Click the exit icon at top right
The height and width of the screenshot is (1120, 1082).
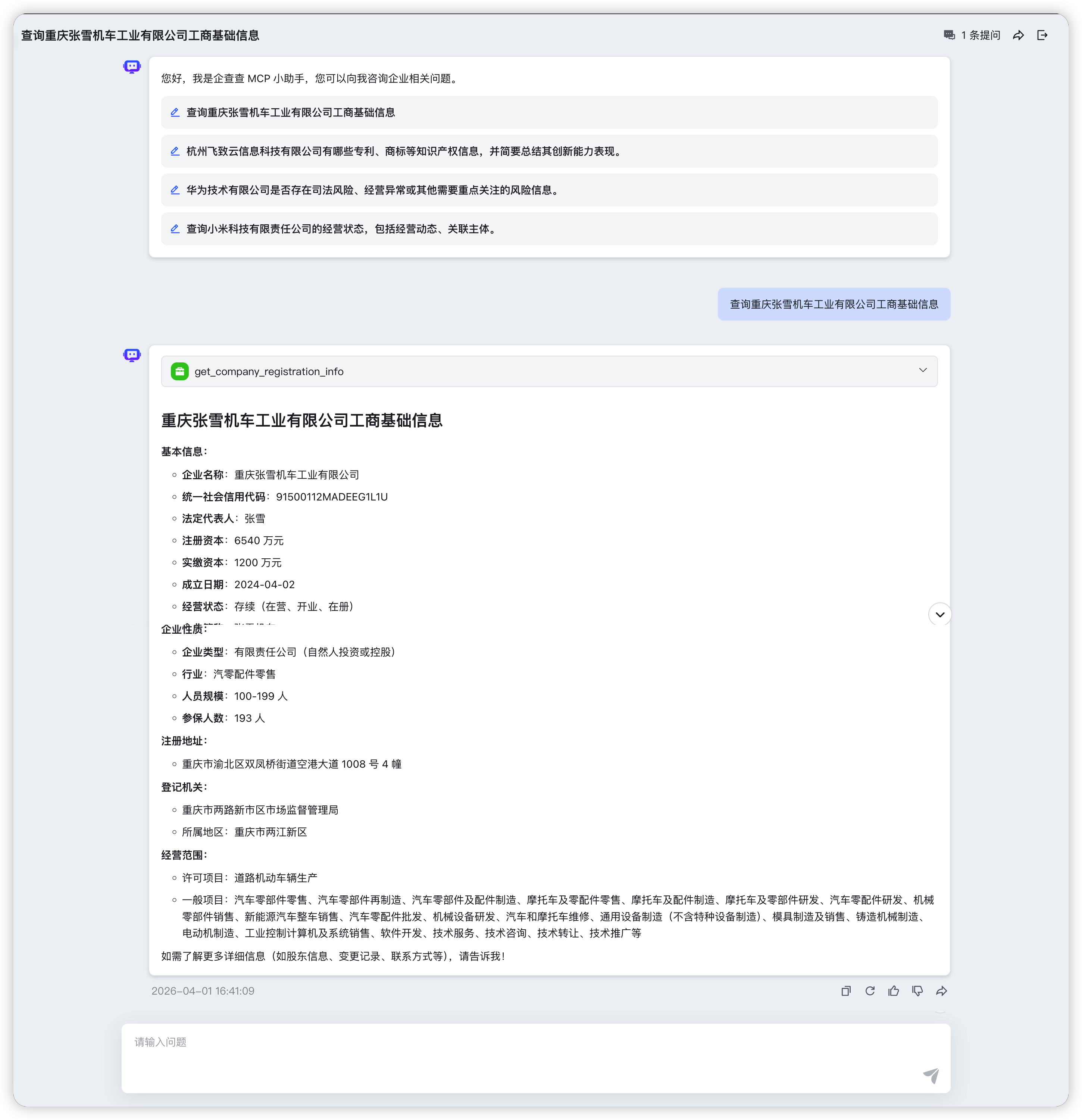(x=1042, y=35)
